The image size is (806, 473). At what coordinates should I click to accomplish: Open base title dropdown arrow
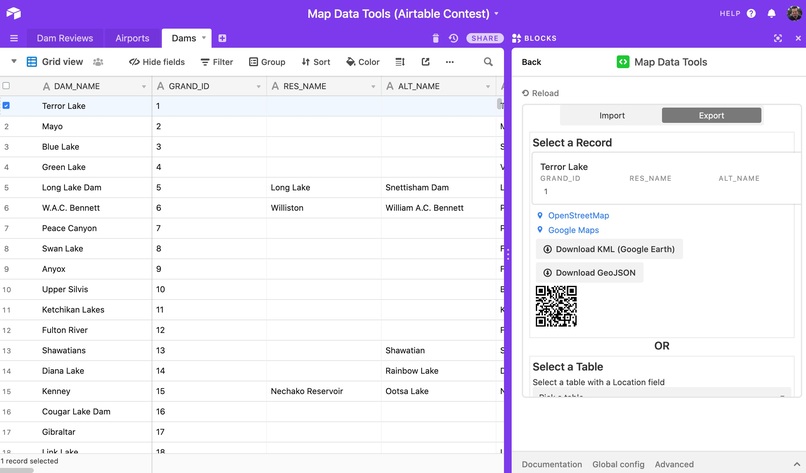pyautogui.click(x=496, y=13)
